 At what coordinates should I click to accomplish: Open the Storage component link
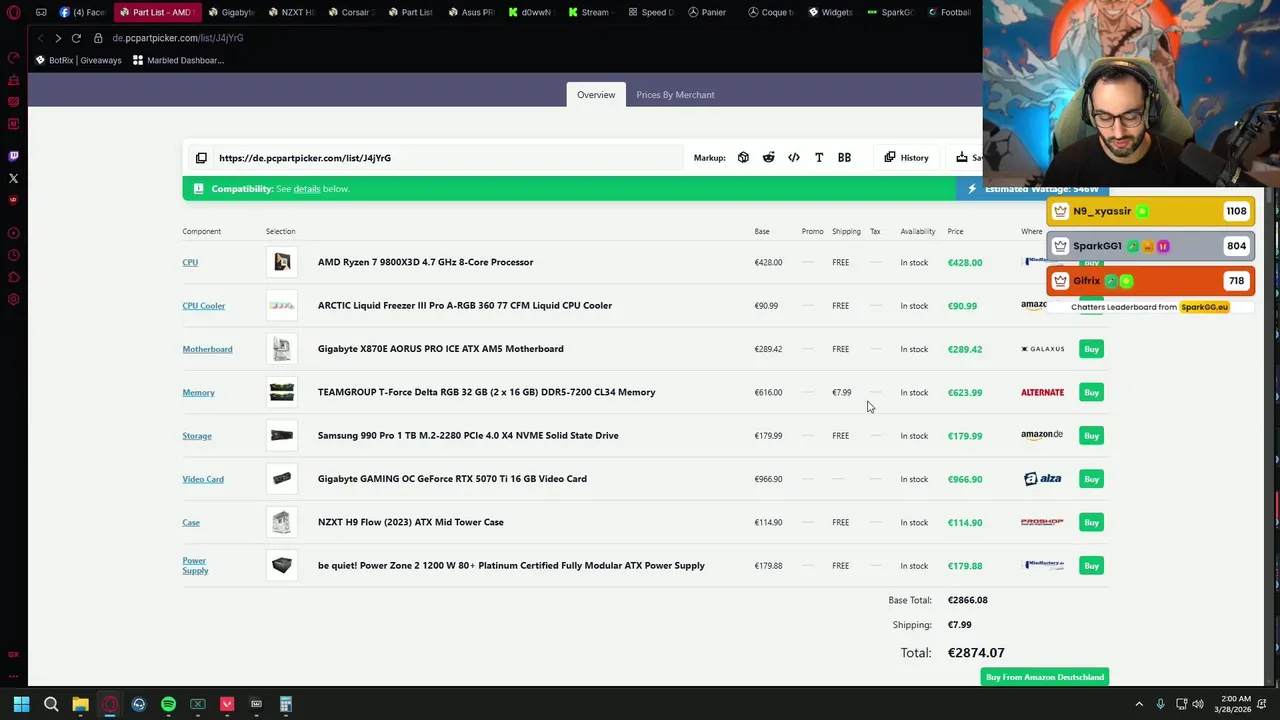pyautogui.click(x=197, y=436)
